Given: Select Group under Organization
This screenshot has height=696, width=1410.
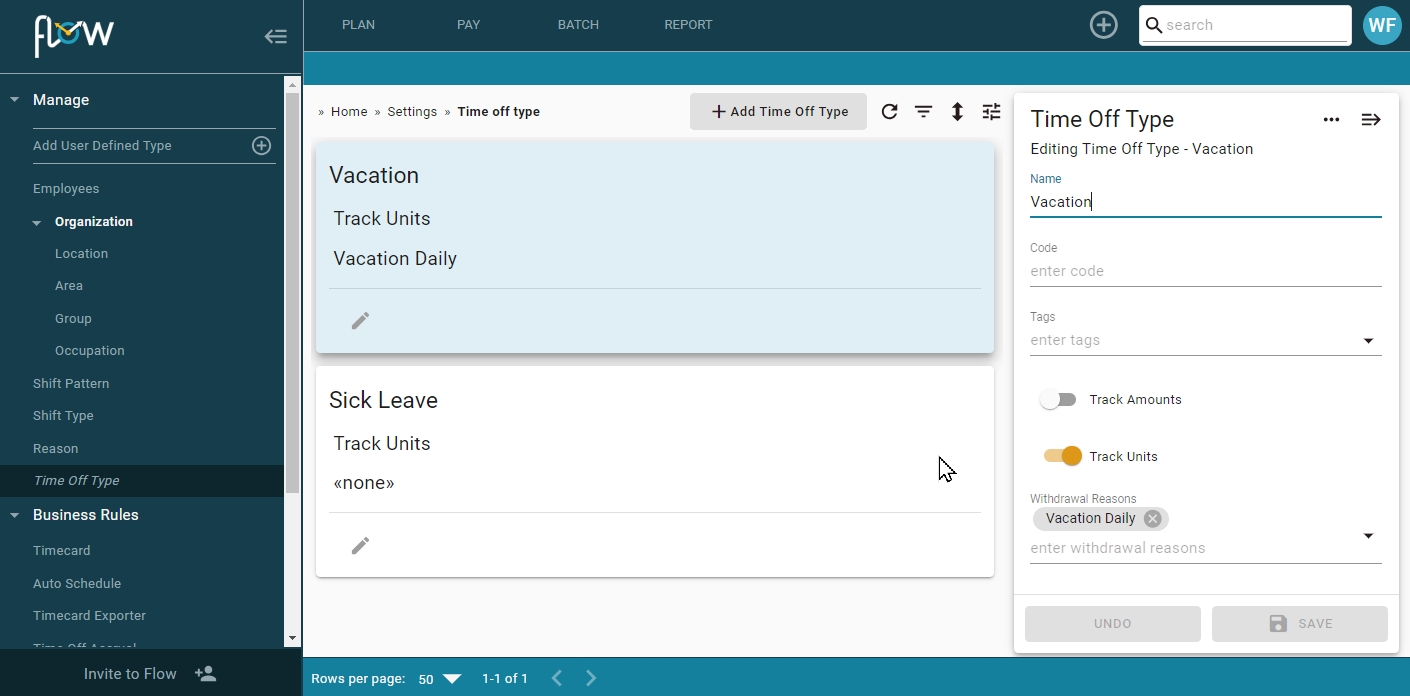Looking at the screenshot, I should [x=73, y=319].
